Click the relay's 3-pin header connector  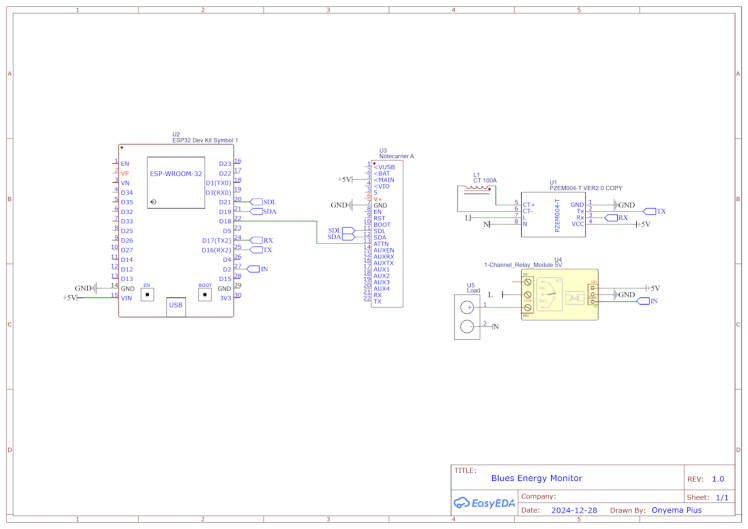pyautogui.click(x=592, y=295)
